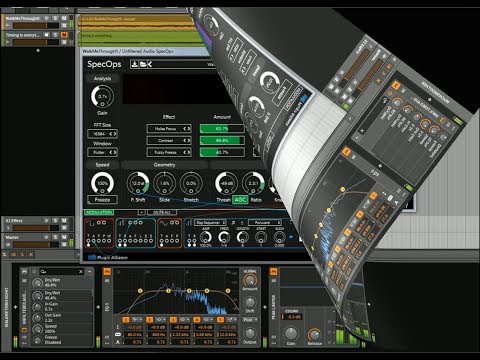Toggle the Peak Limiter device power icon
Image resolution: width=480 pixels, height=360 pixels.
click(x=273, y=272)
